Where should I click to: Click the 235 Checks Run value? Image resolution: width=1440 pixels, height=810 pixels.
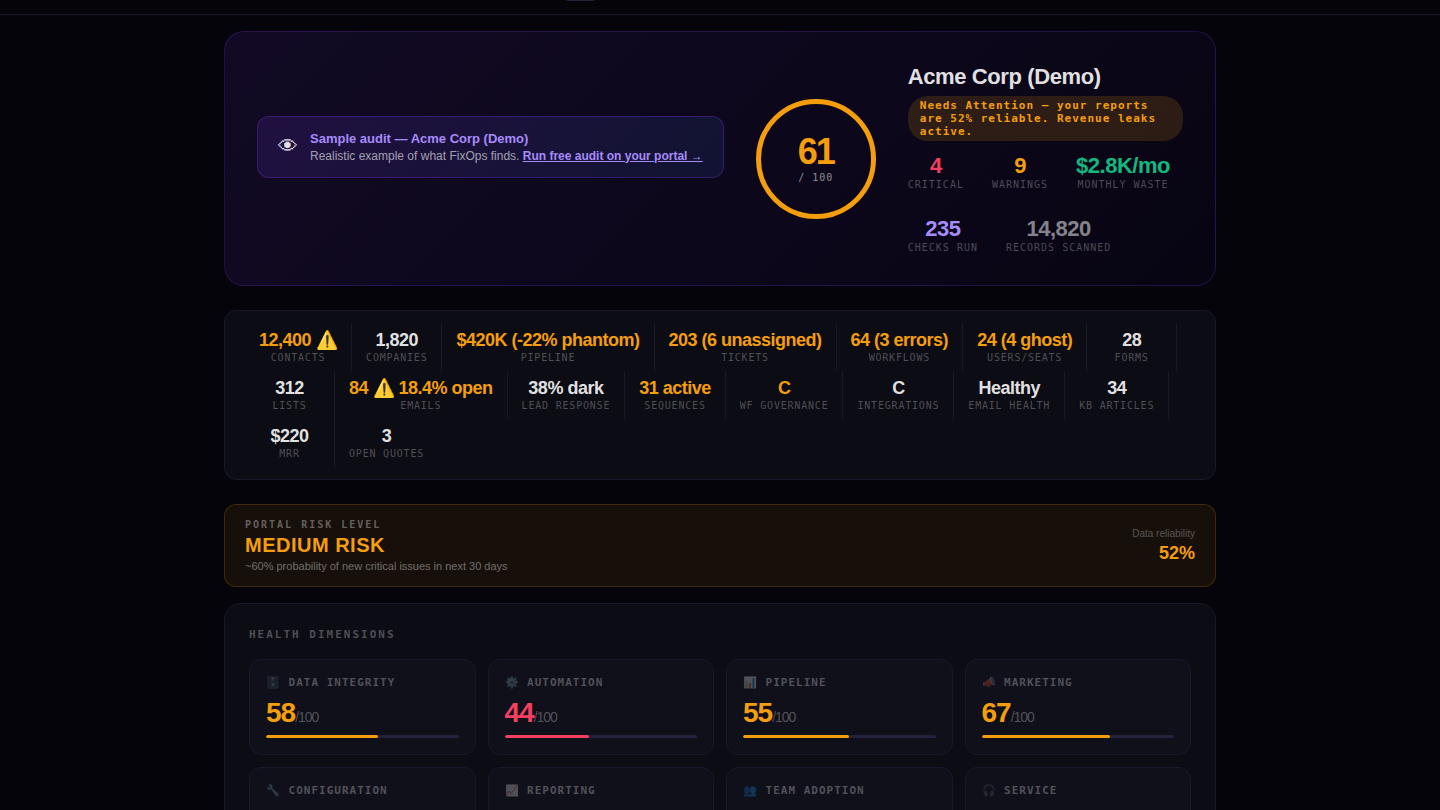(x=943, y=229)
